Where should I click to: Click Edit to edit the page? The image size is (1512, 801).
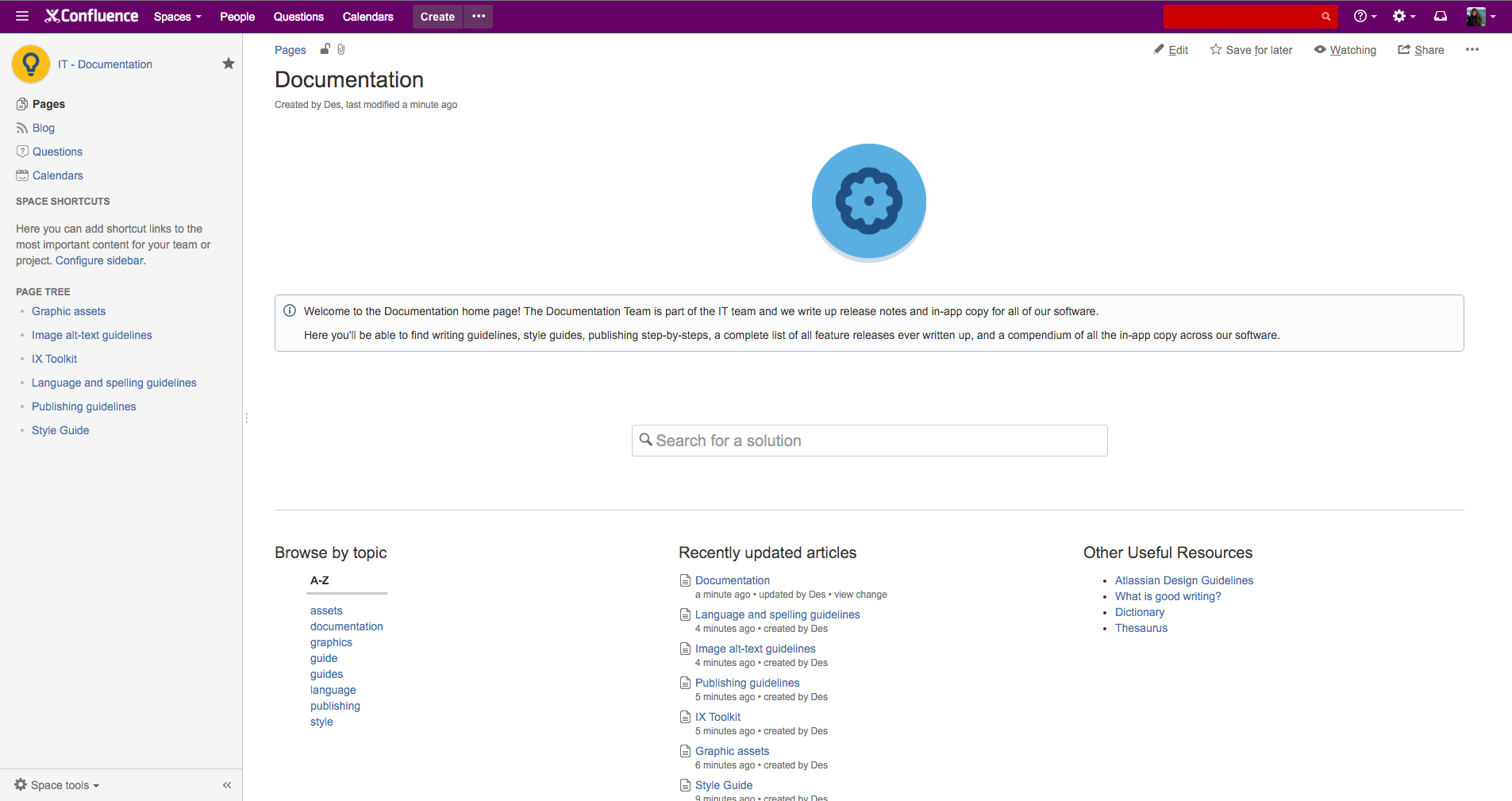(1171, 50)
